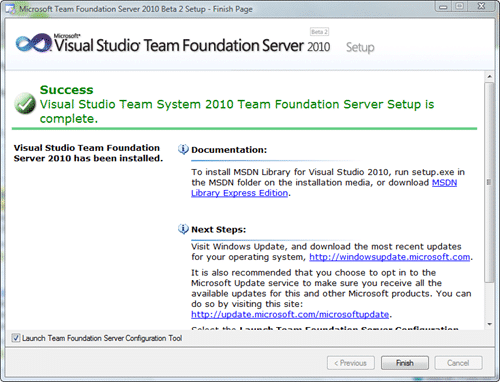Viewport: 500px width, 382px height.
Task: Close the setup window
Action: point(481,6)
